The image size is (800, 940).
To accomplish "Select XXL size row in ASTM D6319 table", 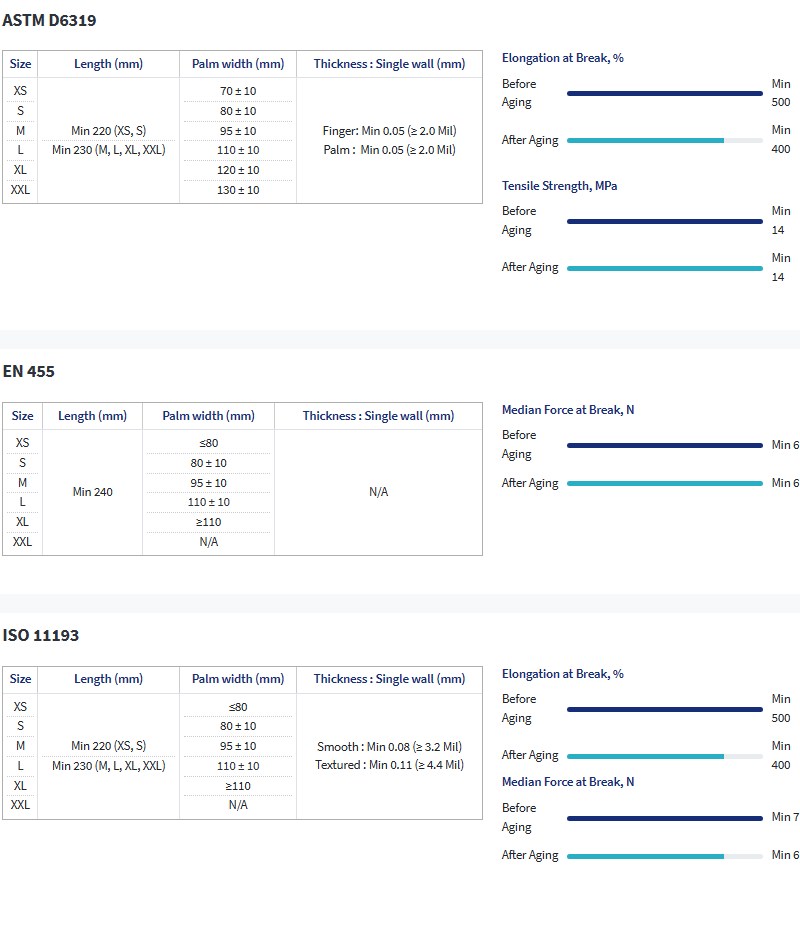I will pos(20,190).
